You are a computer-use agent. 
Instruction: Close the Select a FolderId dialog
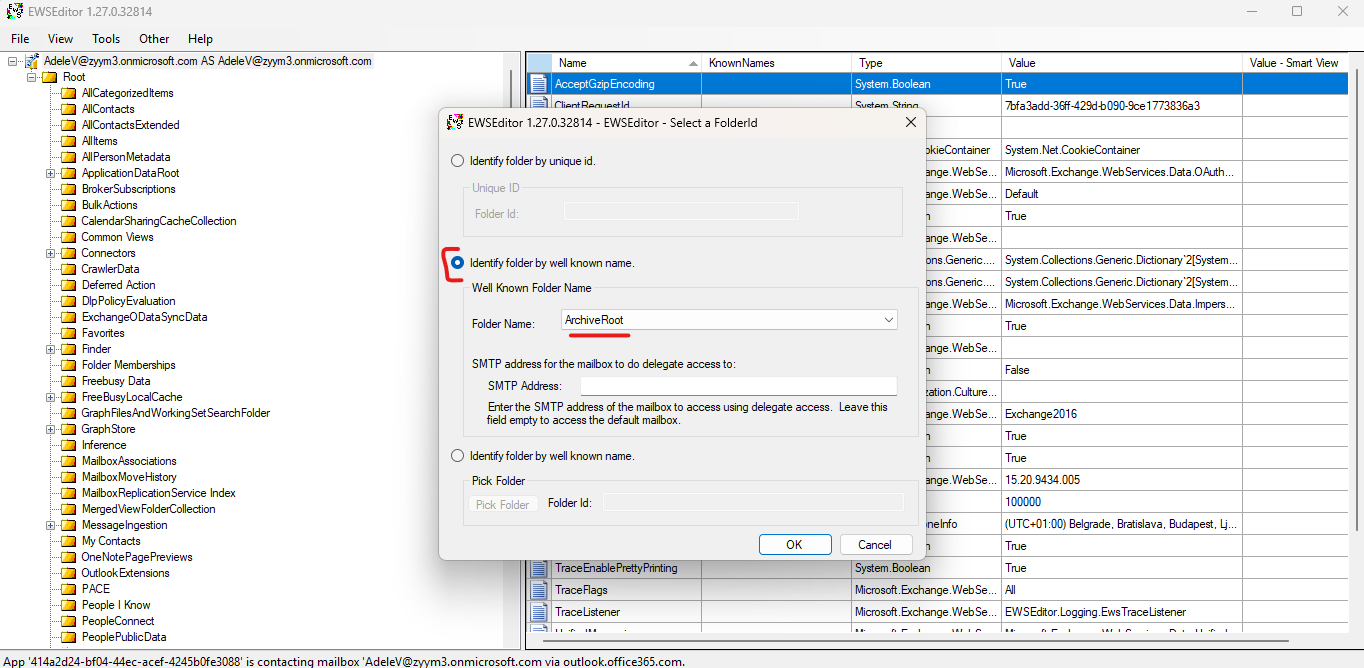click(x=911, y=122)
